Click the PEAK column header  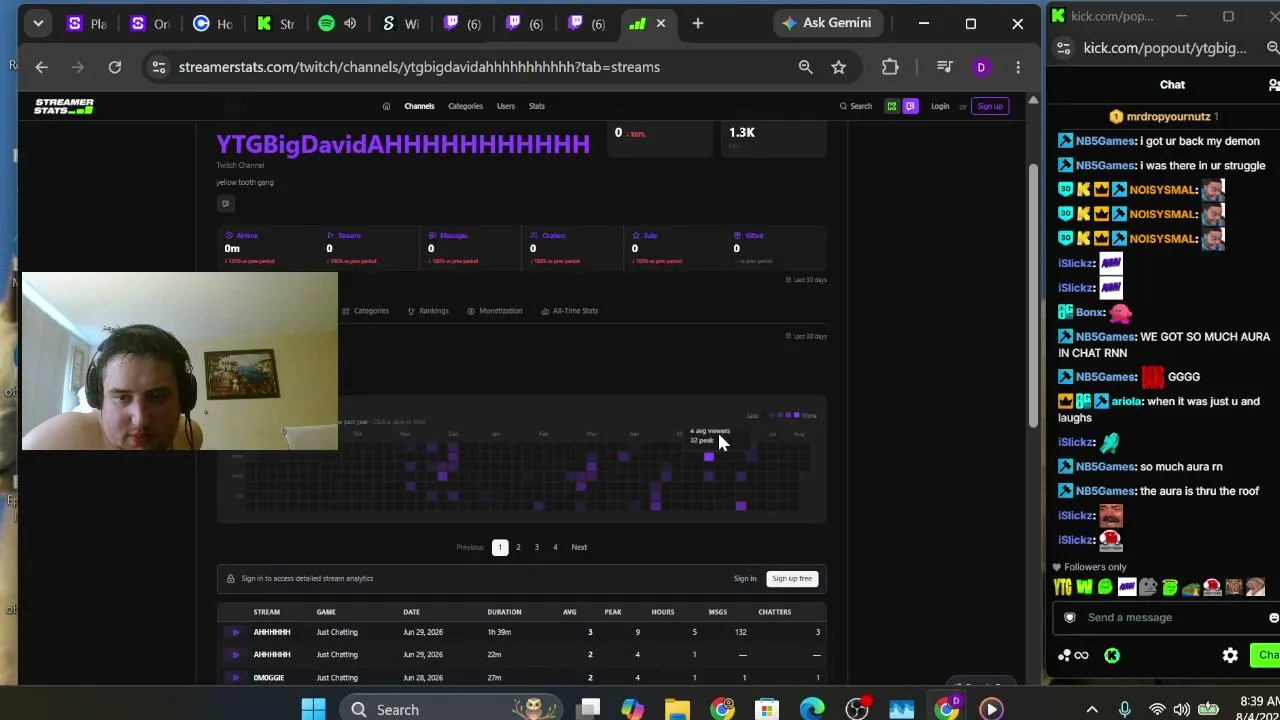pyautogui.click(x=613, y=612)
